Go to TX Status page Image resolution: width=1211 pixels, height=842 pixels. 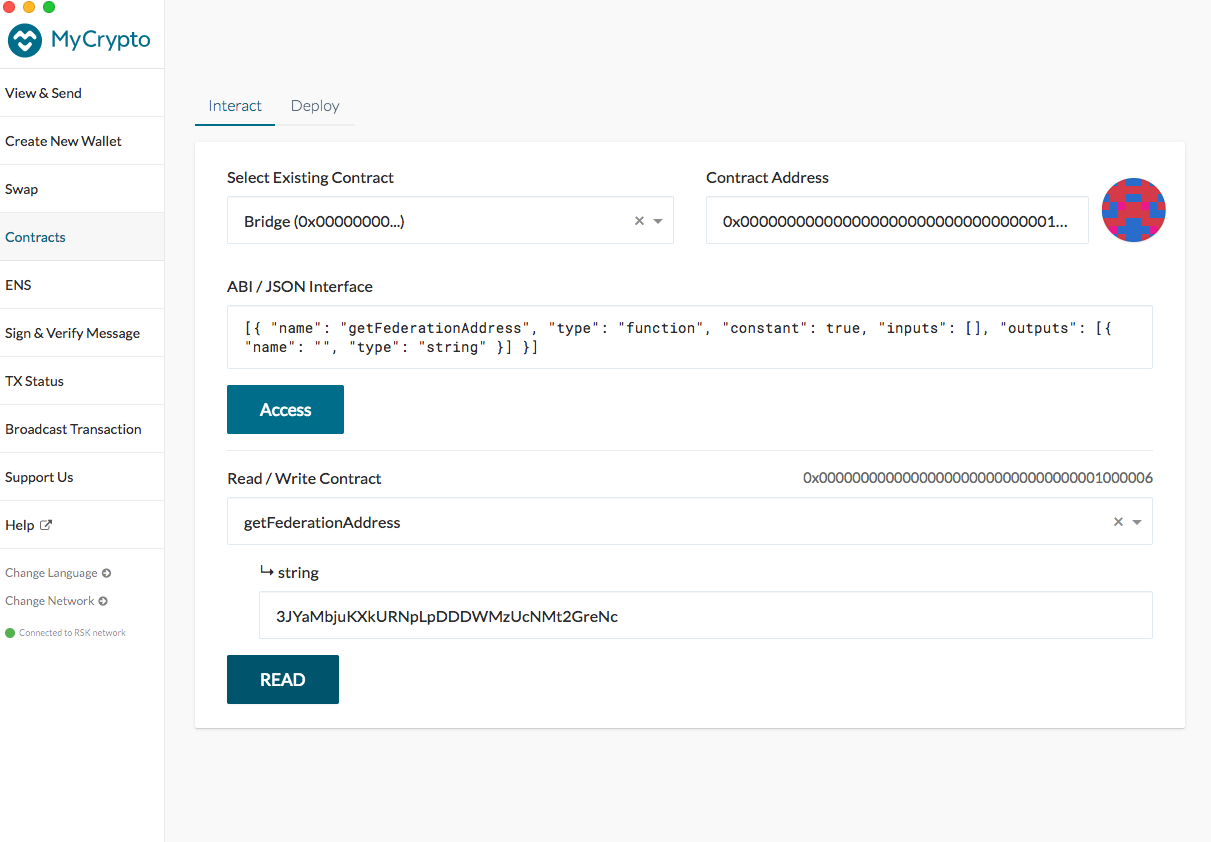82,381
